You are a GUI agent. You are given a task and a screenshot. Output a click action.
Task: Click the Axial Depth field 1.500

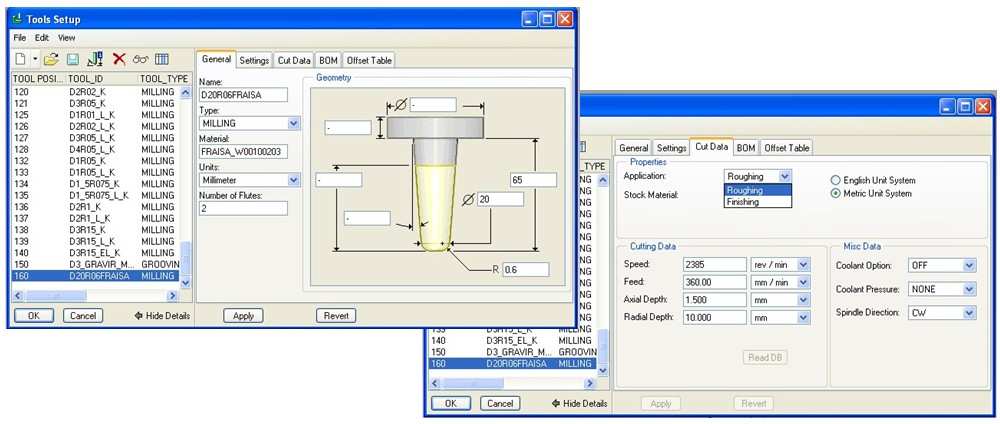714,300
